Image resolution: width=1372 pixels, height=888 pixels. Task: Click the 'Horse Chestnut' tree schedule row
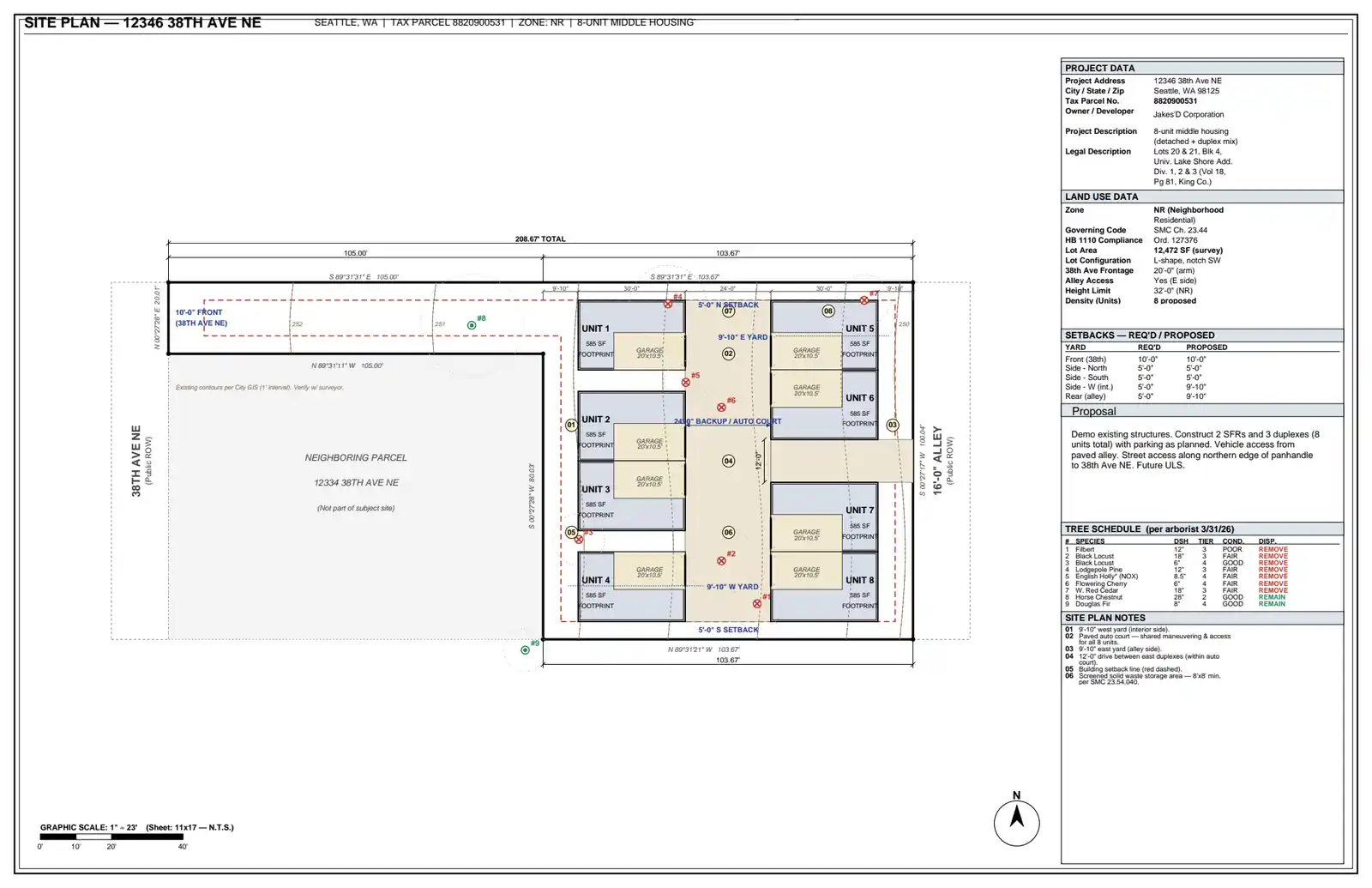coord(1176,597)
